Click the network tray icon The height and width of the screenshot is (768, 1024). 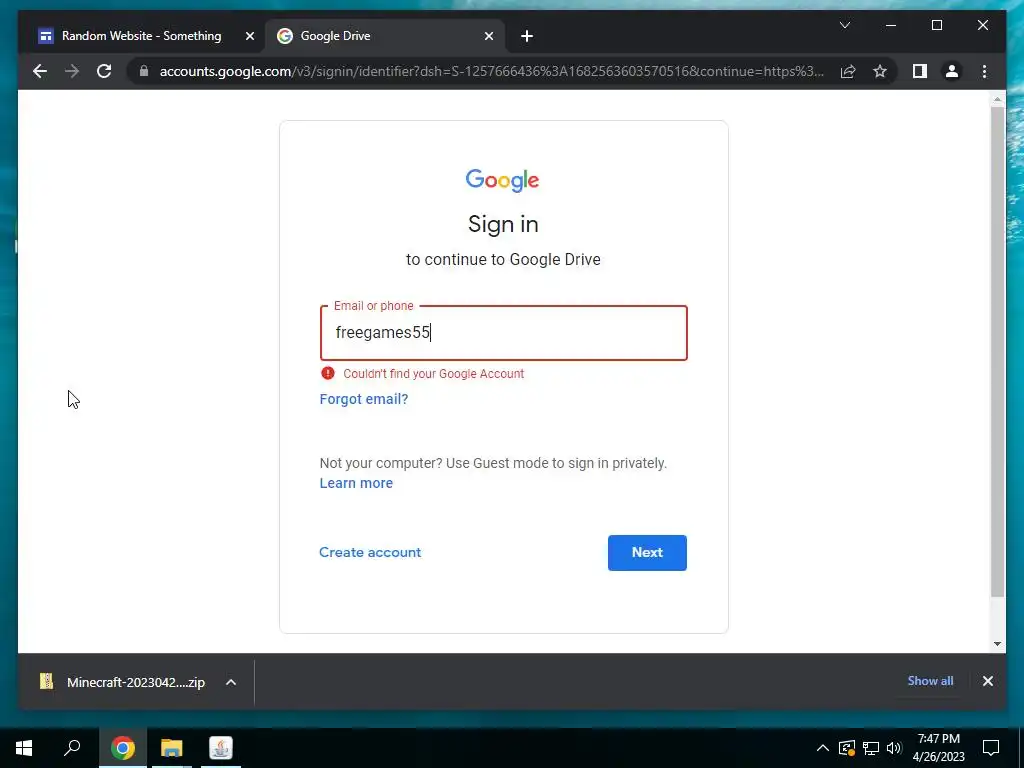(871, 748)
